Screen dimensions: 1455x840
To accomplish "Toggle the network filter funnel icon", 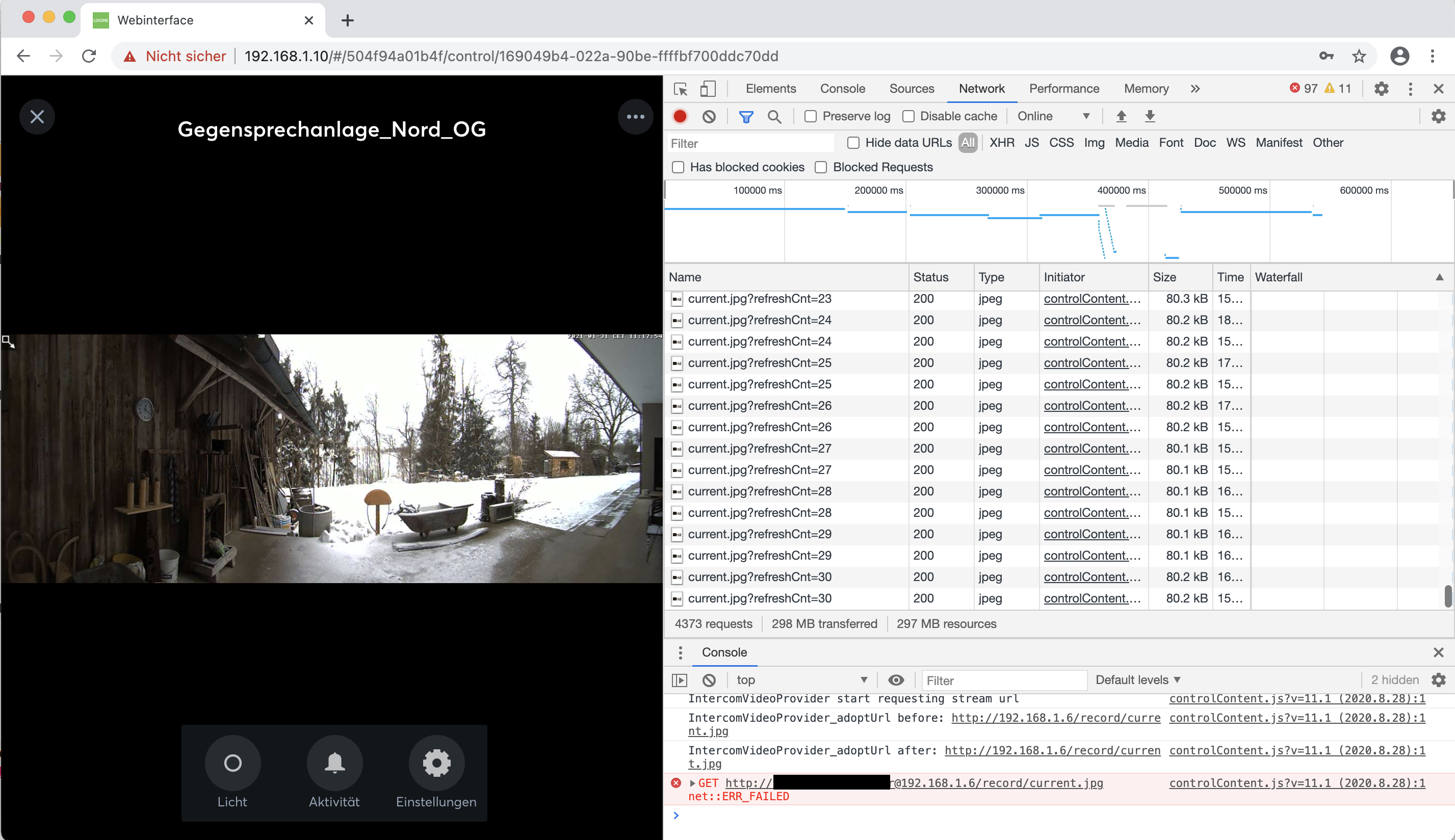I will tap(745, 117).
